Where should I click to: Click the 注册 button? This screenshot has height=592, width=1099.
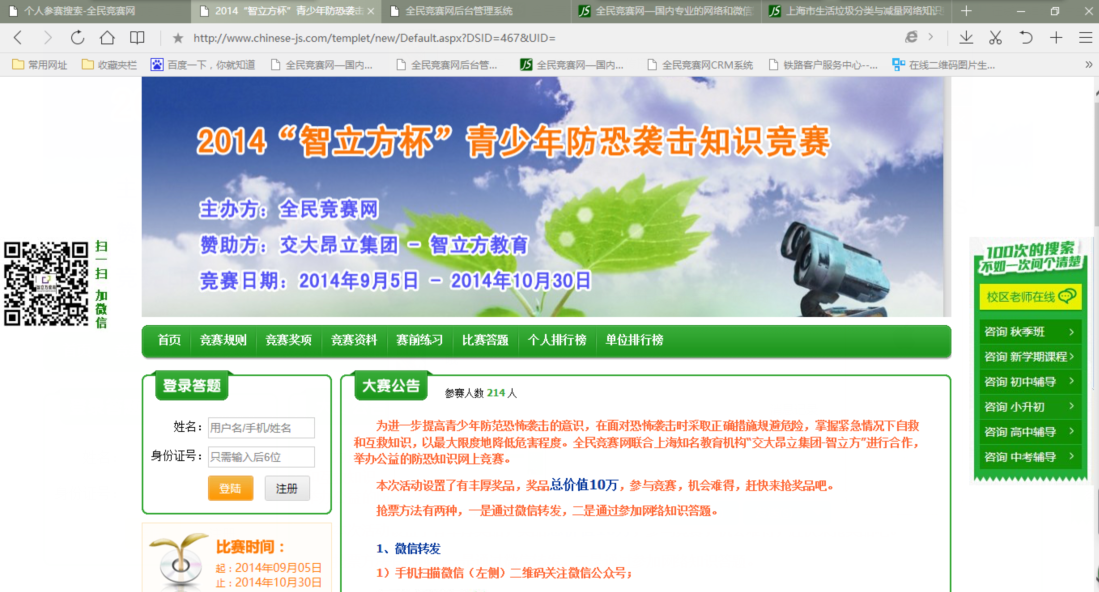pyautogui.click(x=287, y=488)
